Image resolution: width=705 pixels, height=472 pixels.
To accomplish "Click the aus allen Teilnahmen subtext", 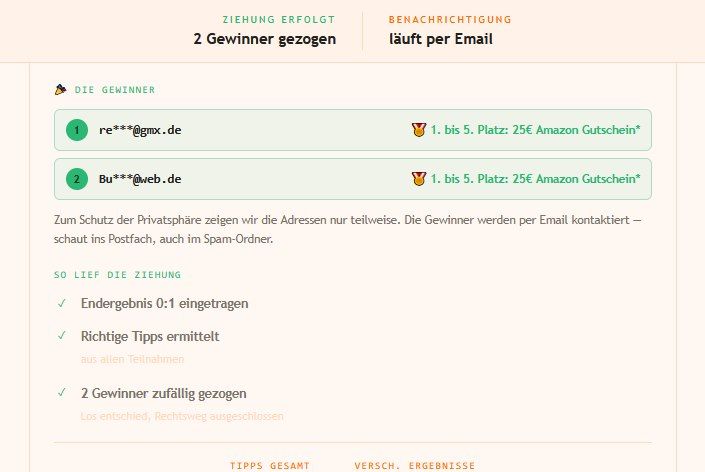I will pos(132,359).
